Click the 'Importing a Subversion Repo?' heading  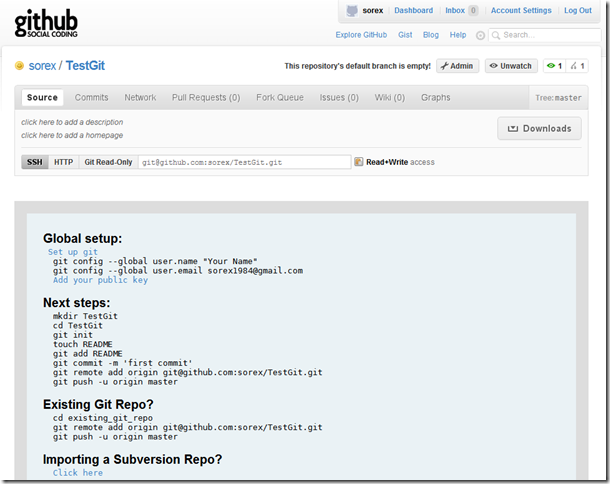pos(132,459)
